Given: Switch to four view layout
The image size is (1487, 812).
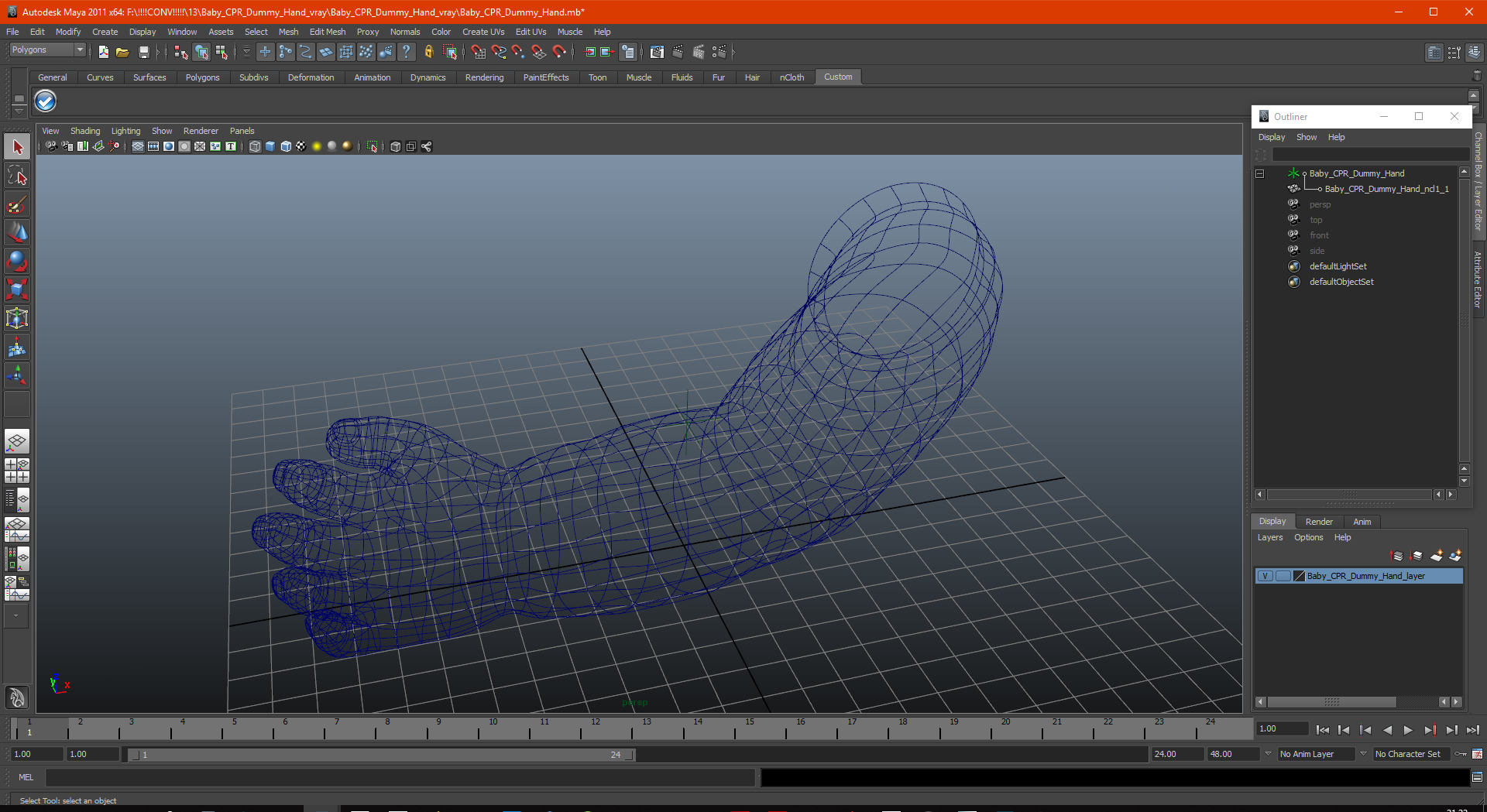Looking at the screenshot, I should pyautogui.click(x=17, y=471).
